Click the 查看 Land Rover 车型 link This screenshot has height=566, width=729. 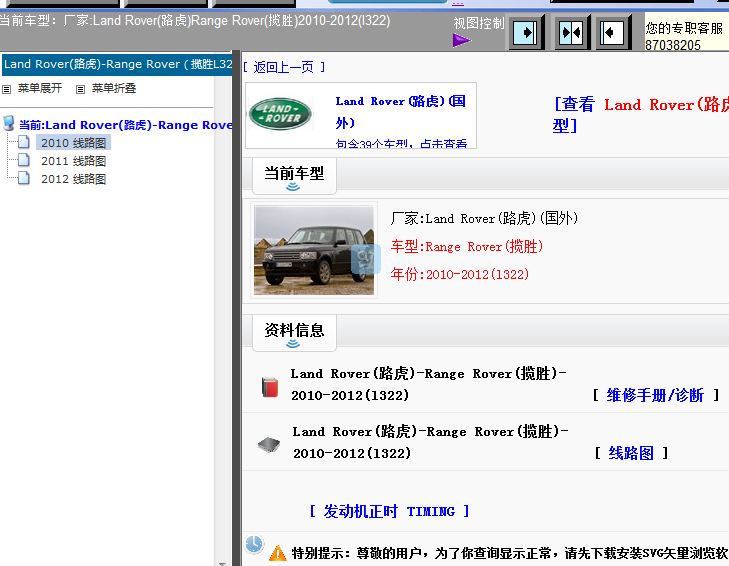pos(641,115)
